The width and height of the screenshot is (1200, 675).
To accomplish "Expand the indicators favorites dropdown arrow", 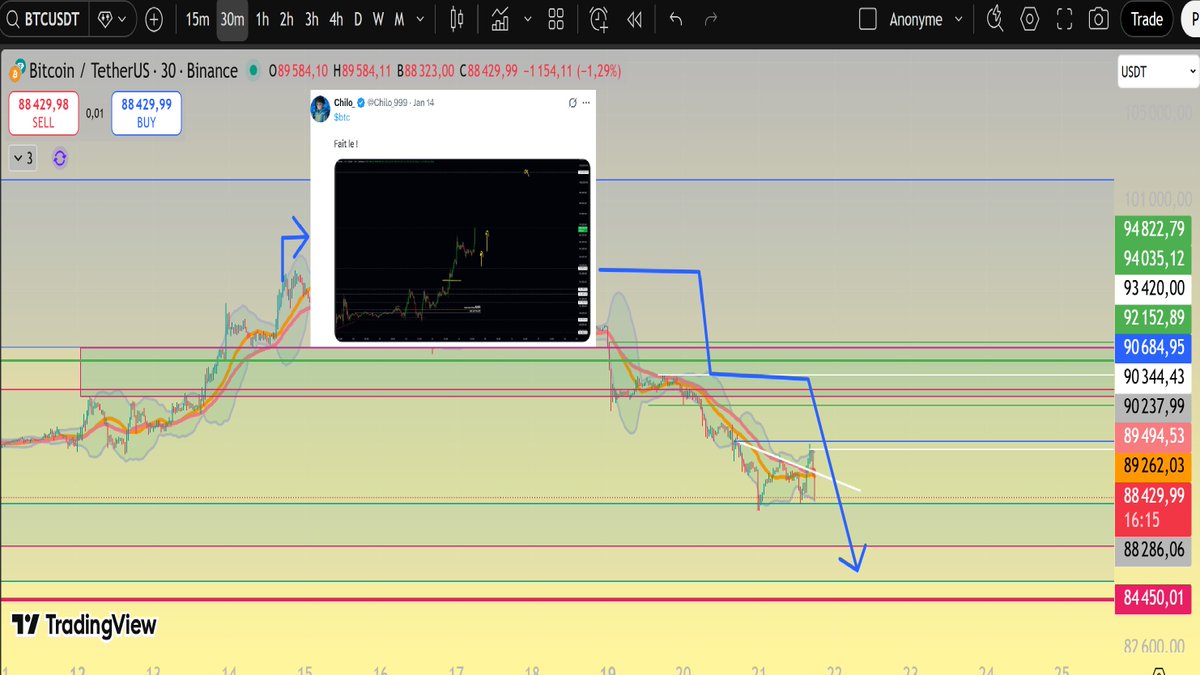I will pos(526,19).
